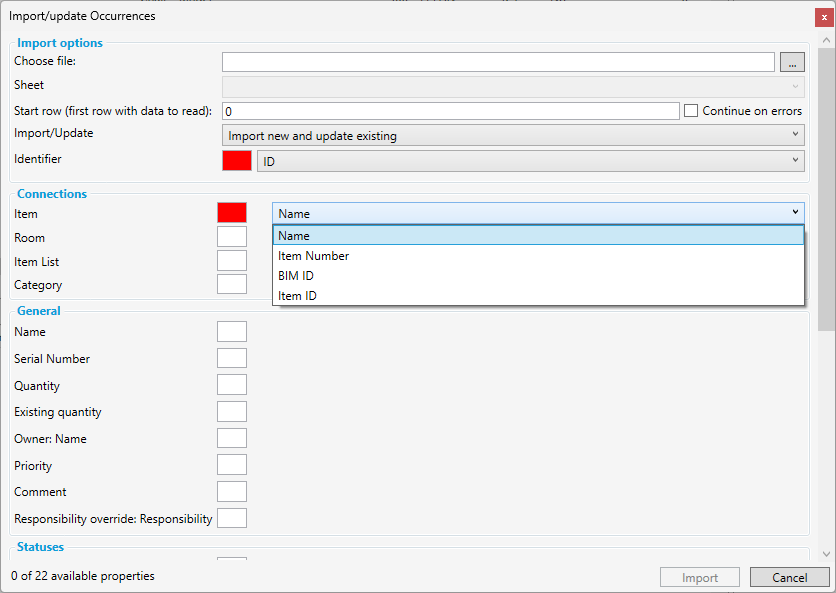Pick Item ID option in list
The height and width of the screenshot is (593, 836).
(297, 296)
